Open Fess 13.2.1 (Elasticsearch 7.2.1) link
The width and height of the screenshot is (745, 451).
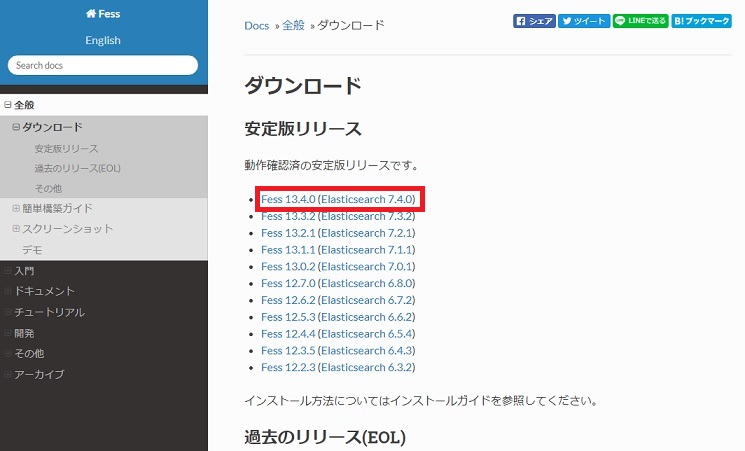click(x=338, y=233)
